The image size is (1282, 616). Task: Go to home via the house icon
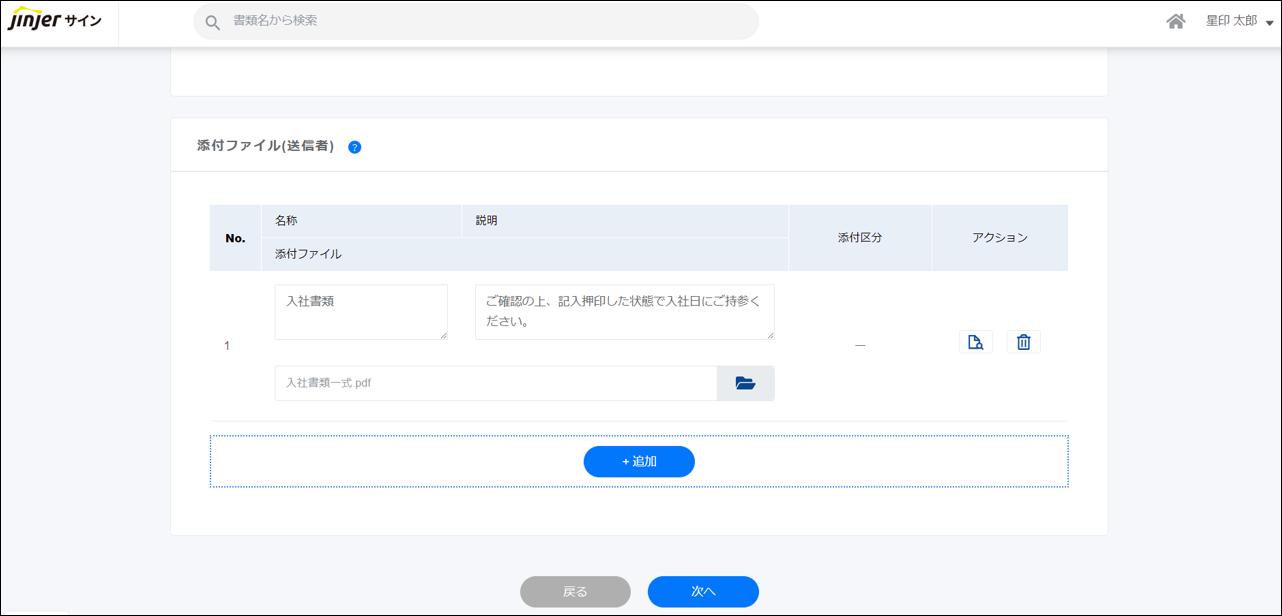tap(1176, 21)
